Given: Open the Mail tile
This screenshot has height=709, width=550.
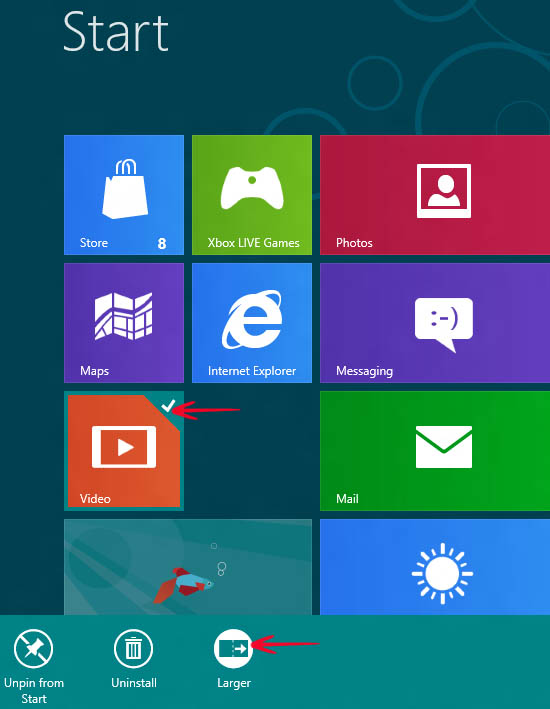Looking at the screenshot, I should (435, 451).
